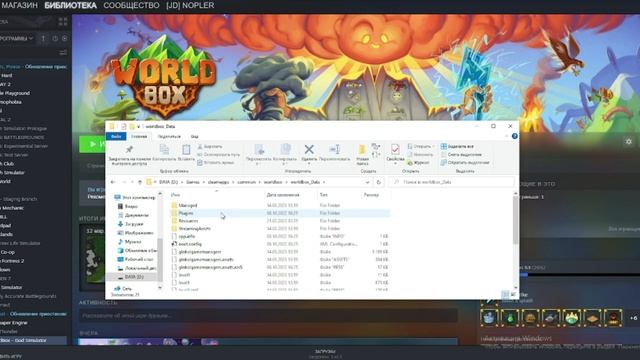
Task: Click the Properties icon in the Explorer title bar
Action: tap(123, 126)
